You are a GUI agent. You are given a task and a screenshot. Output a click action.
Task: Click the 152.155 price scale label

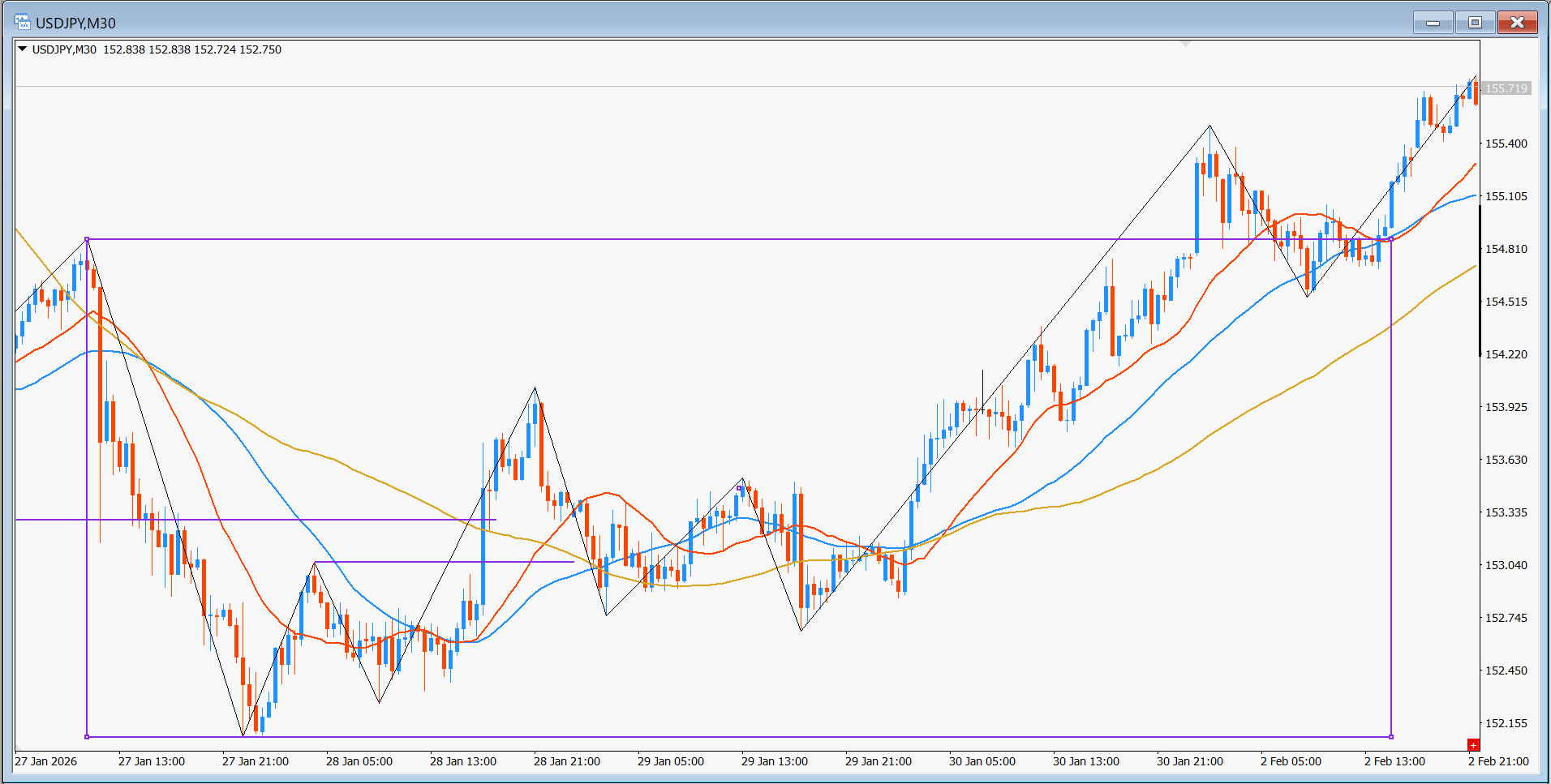pyautogui.click(x=1506, y=723)
